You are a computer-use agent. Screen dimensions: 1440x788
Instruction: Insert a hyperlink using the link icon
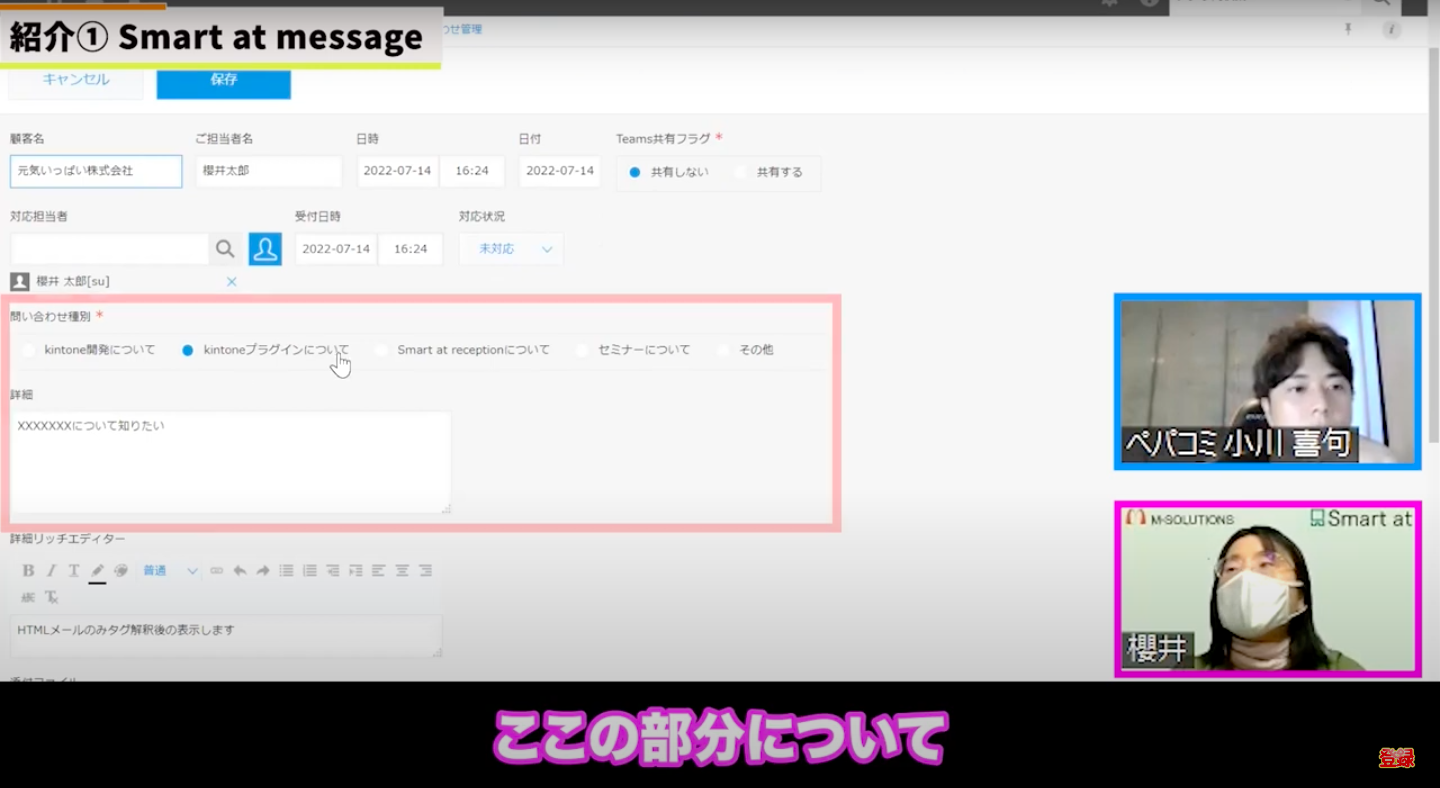pos(216,571)
